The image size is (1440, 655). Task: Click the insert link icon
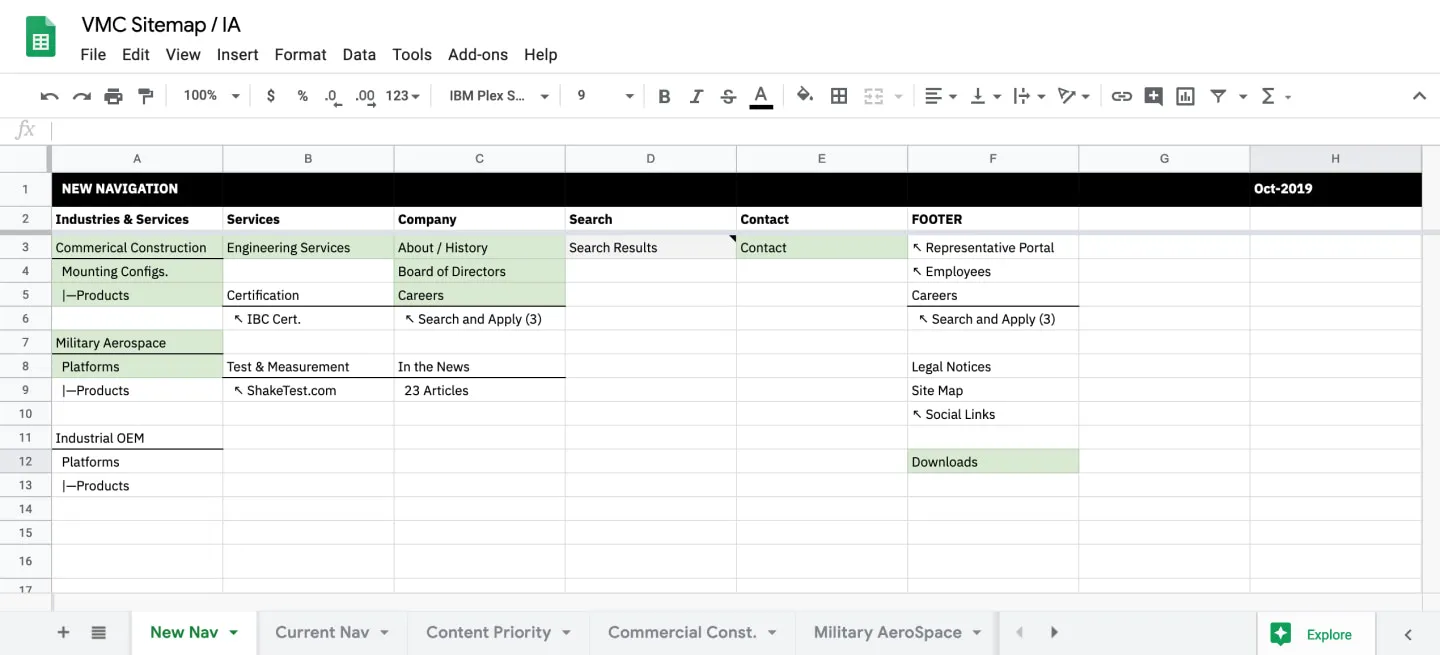[x=1122, y=96]
